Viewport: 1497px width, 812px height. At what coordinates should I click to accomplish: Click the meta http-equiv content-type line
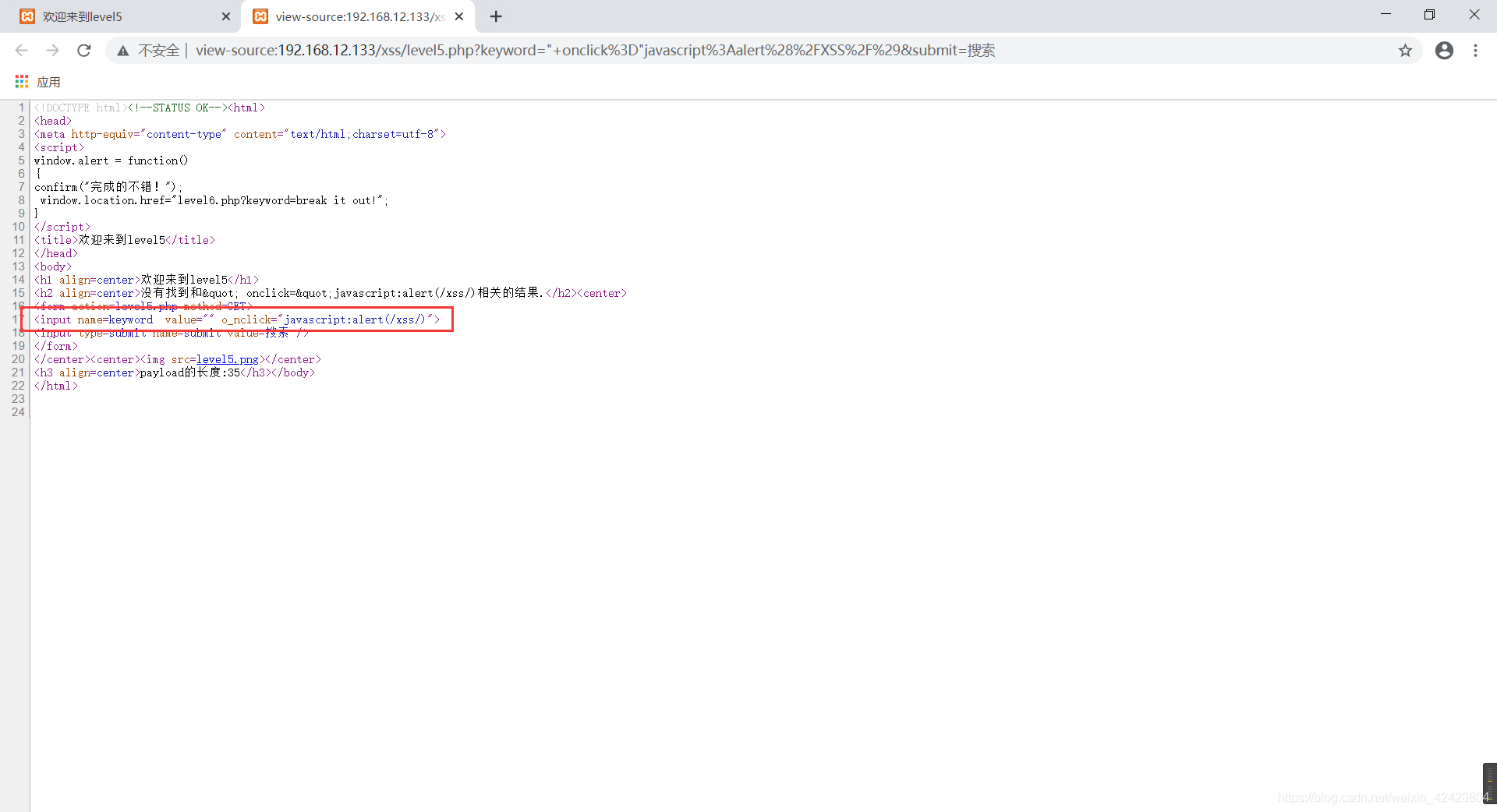click(240, 135)
